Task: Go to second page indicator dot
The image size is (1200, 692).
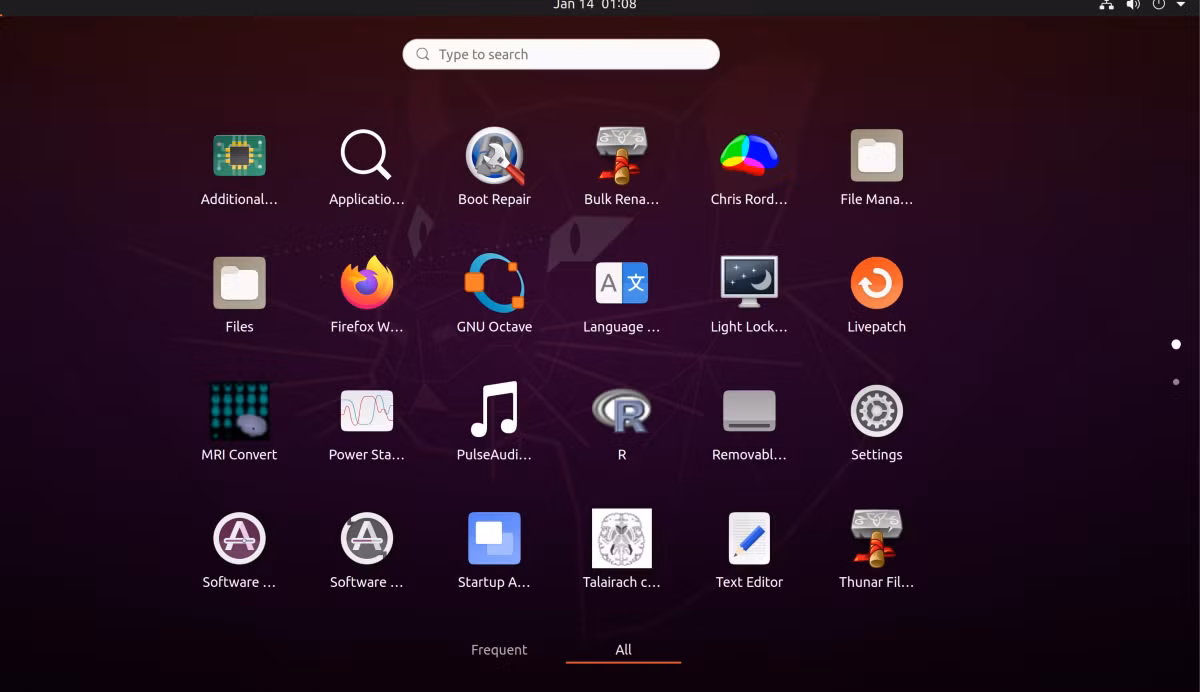Action: pyautogui.click(x=1176, y=382)
